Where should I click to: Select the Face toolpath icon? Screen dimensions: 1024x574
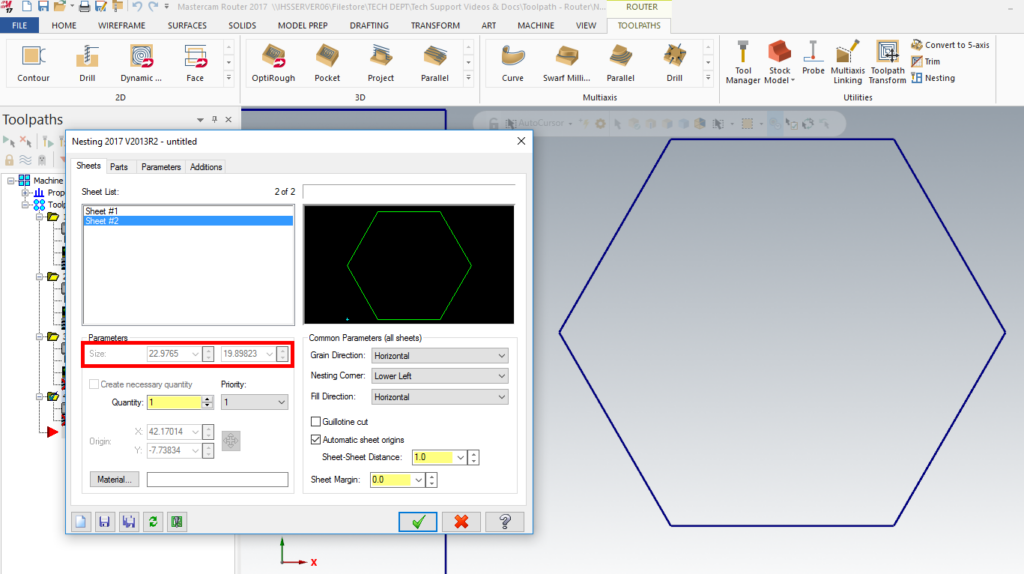[195, 63]
